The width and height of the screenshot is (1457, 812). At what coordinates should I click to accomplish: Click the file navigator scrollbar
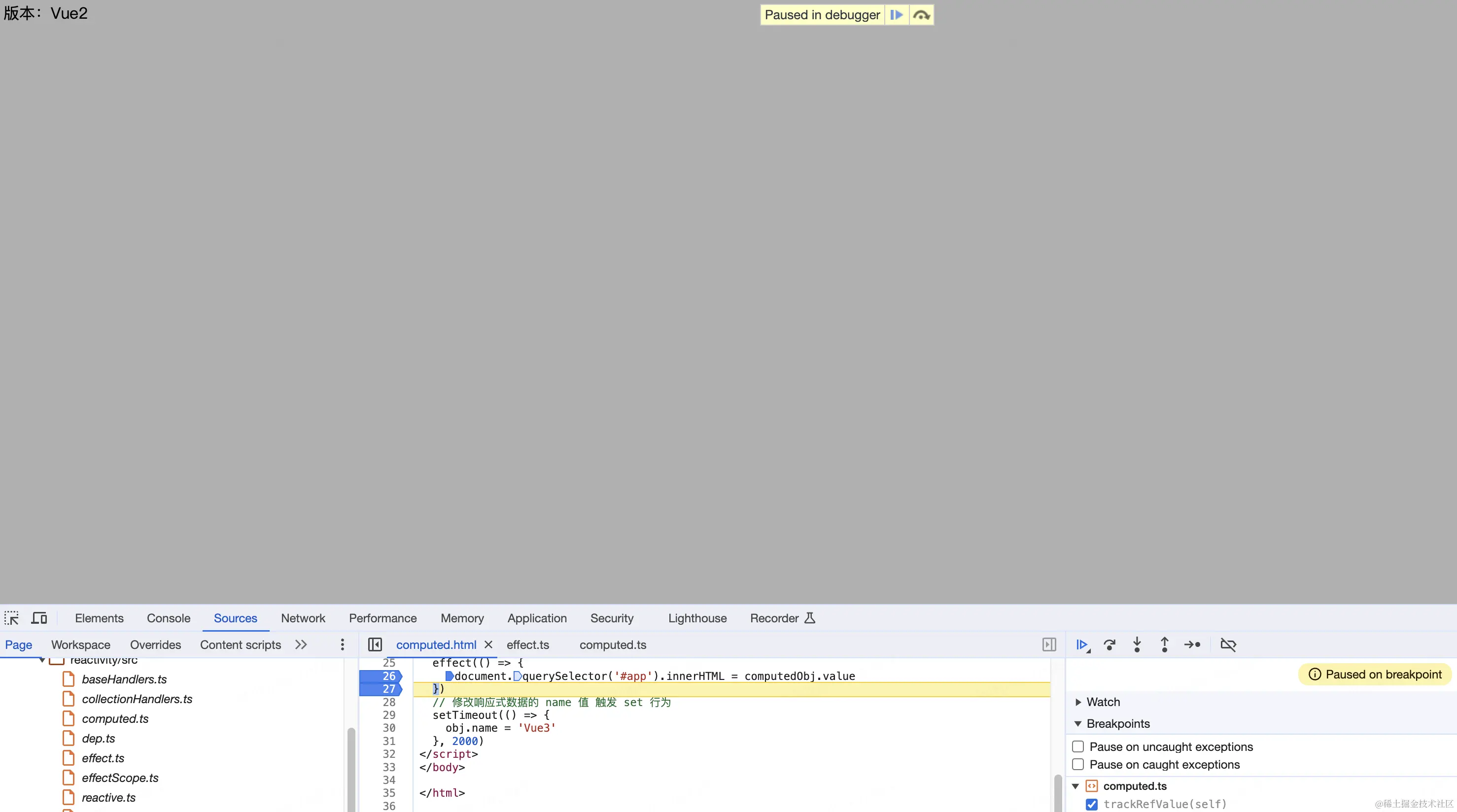351,770
